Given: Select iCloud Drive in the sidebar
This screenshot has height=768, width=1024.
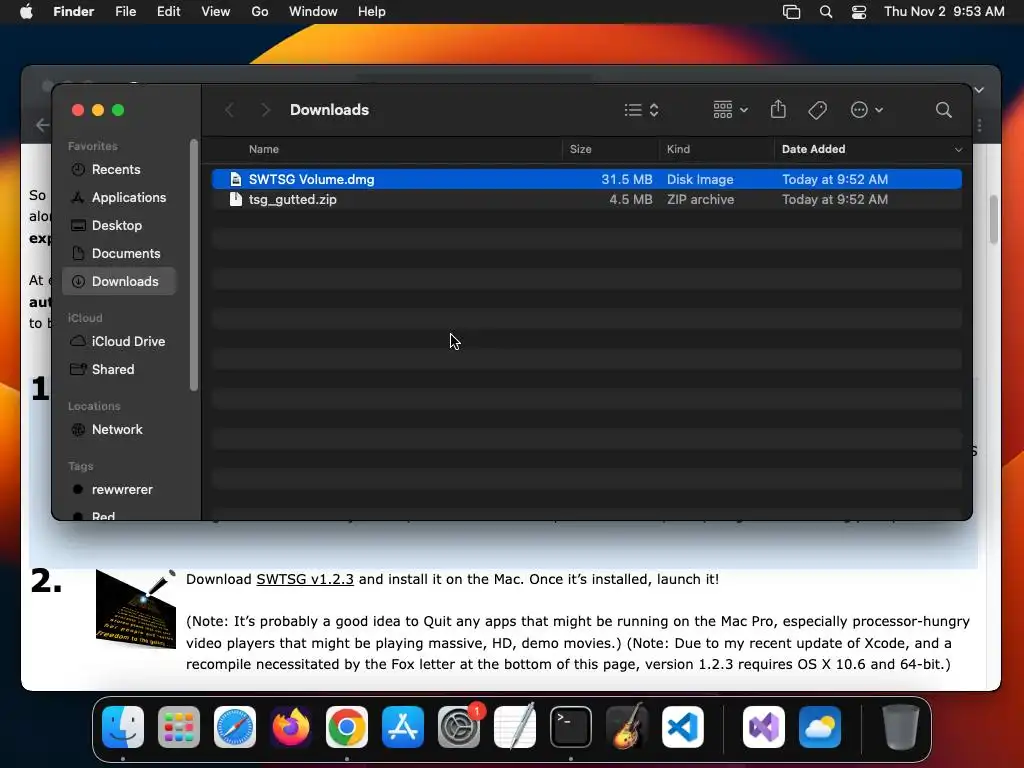Looking at the screenshot, I should [119, 342].
